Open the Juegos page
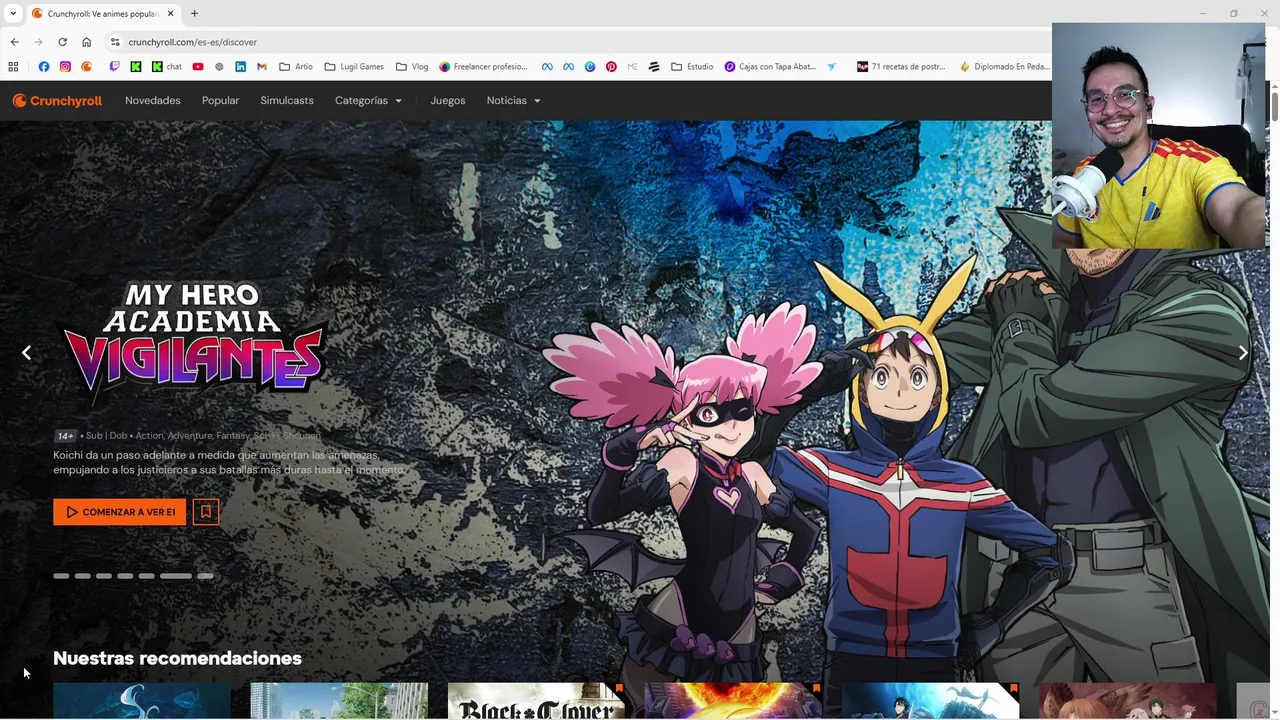 point(448,100)
